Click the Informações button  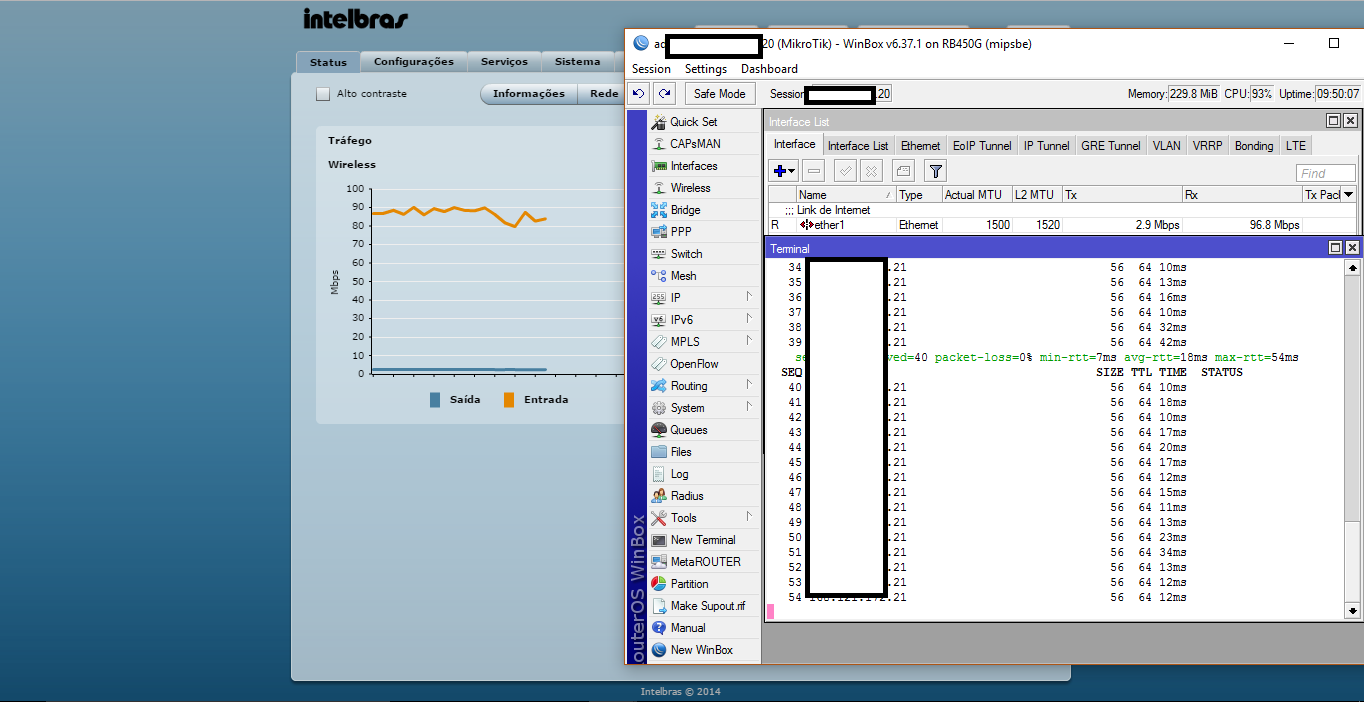(529, 94)
